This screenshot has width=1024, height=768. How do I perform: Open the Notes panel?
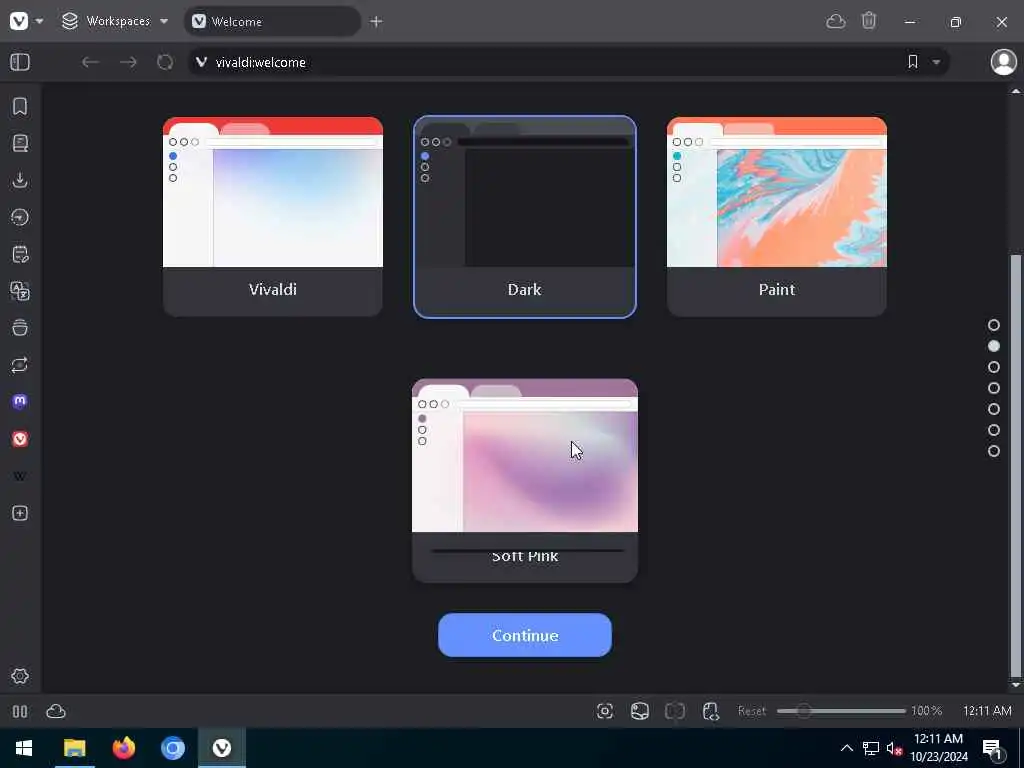pos(20,254)
